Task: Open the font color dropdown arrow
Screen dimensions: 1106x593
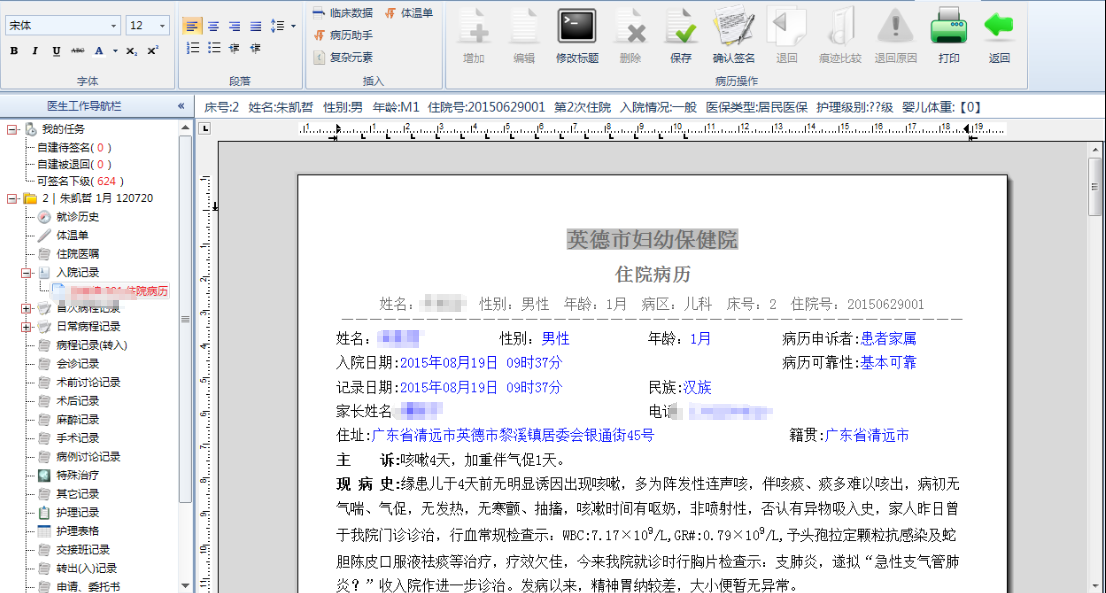Action: click(x=115, y=51)
